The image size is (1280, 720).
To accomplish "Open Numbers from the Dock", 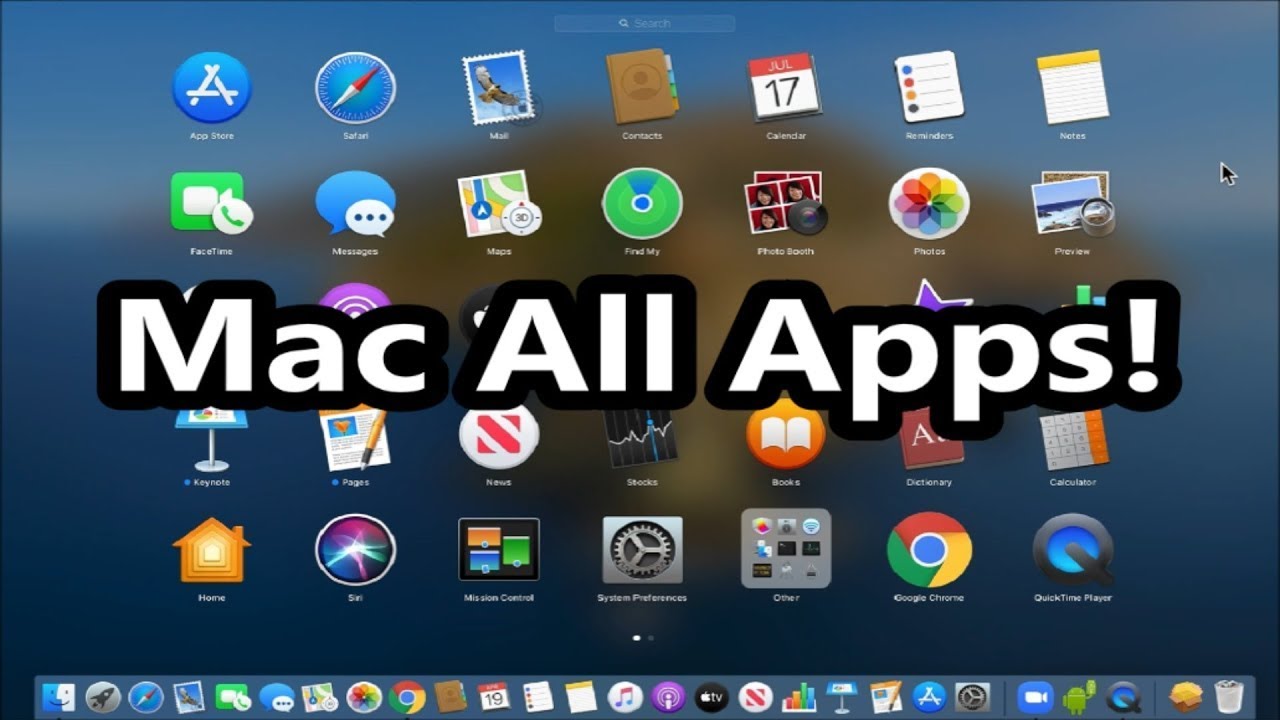I will pos(799,696).
